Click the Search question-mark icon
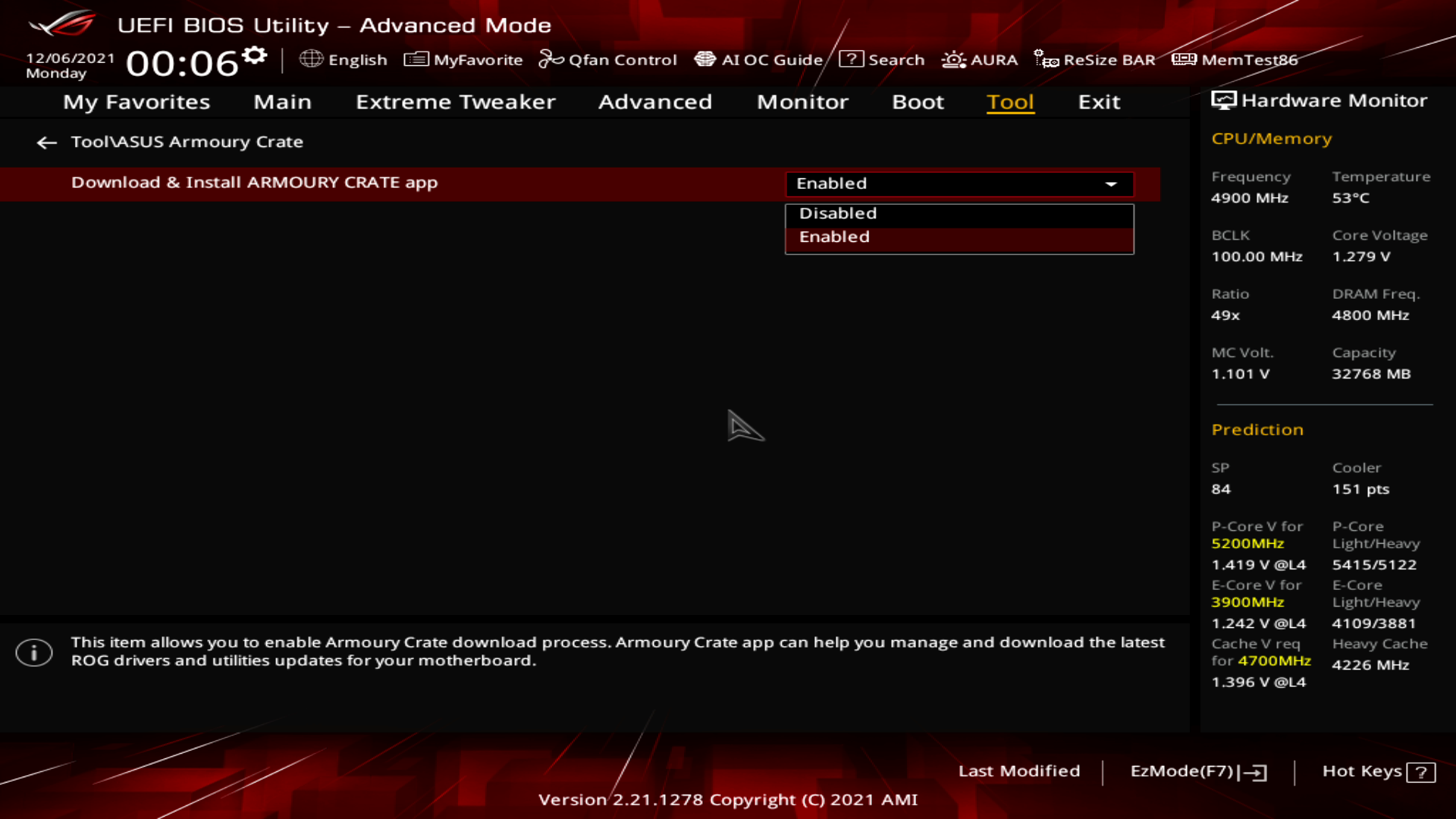This screenshot has width=1456, height=819. pyautogui.click(x=851, y=59)
